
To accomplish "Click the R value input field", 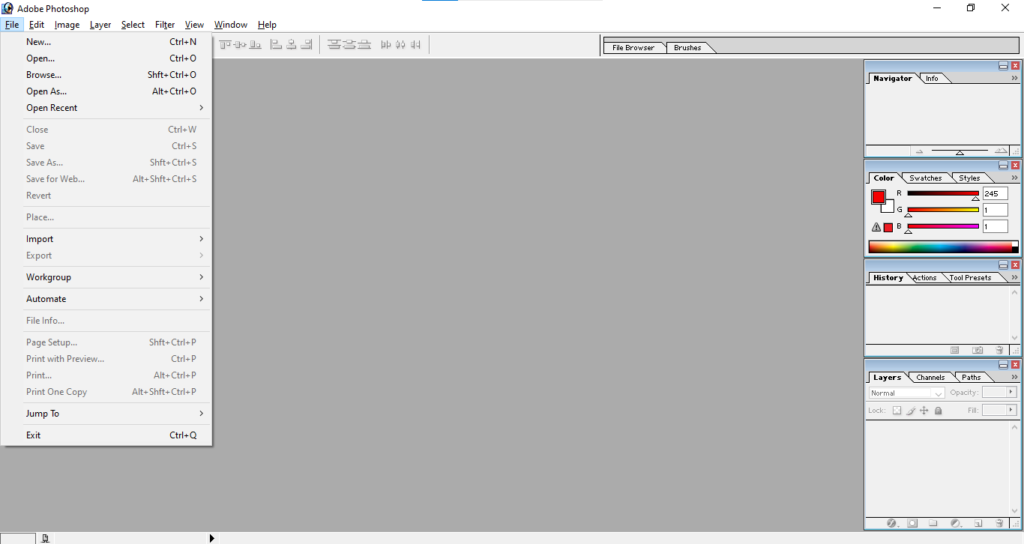I will (995, 193).
